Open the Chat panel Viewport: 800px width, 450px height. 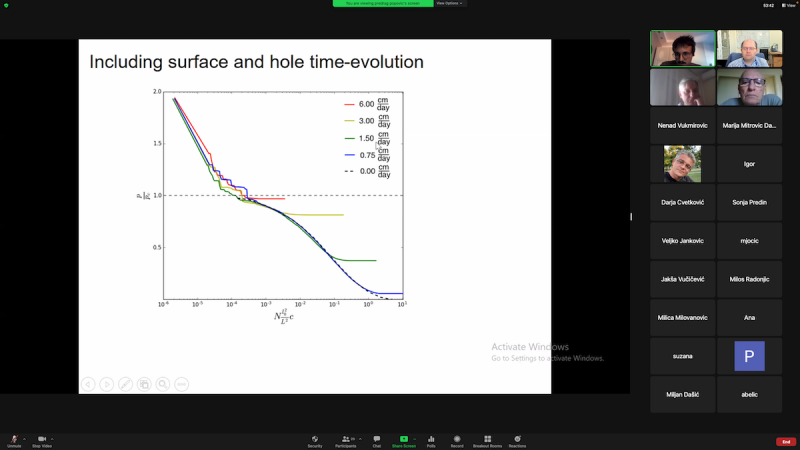click(377, 441)
